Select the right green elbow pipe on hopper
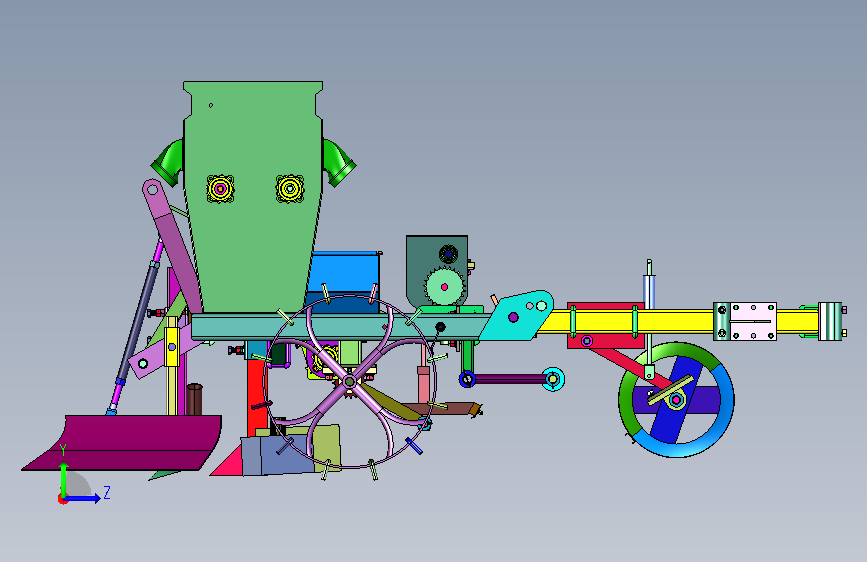 (338, 163)
